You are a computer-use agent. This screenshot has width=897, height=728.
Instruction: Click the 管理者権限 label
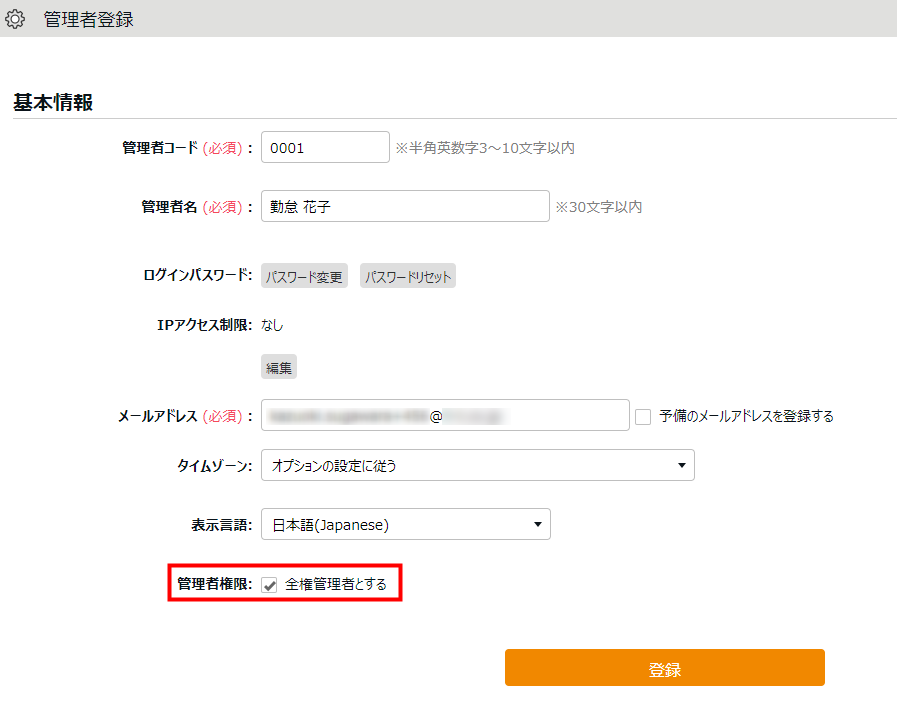(214, 585)
